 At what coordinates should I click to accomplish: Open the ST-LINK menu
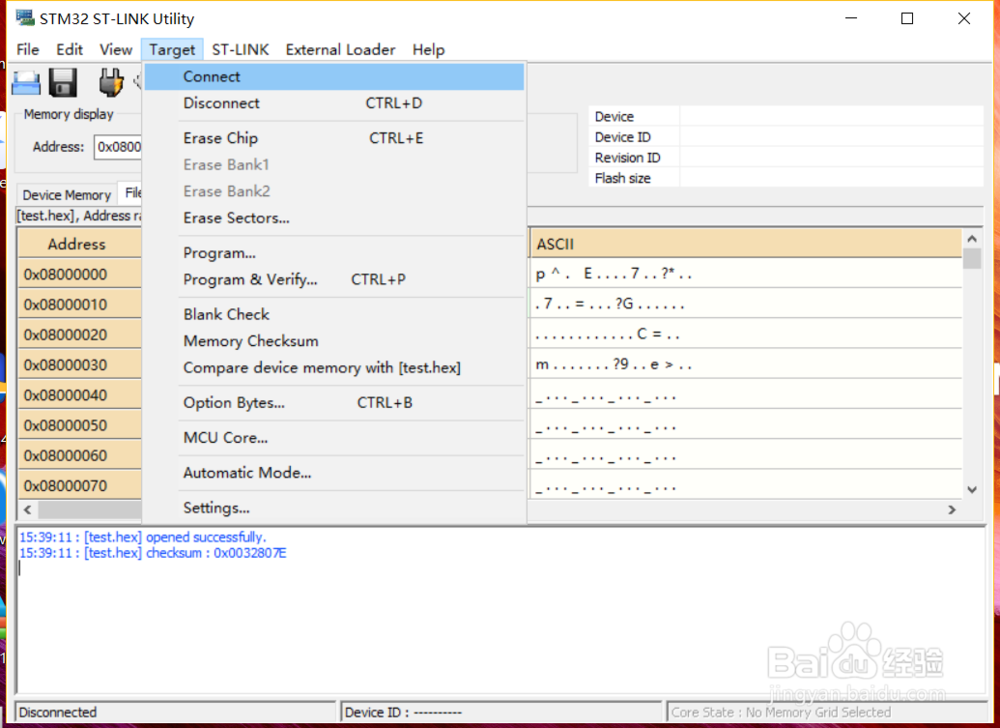[x=240, y=50]
